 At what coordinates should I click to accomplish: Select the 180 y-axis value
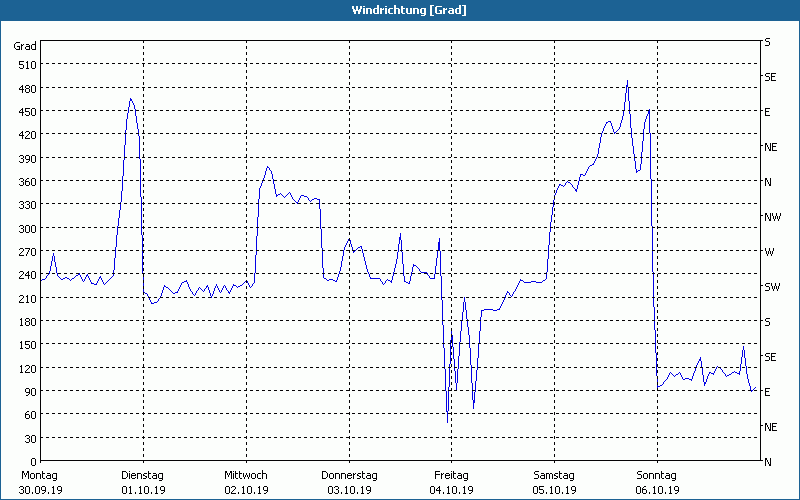28,322
